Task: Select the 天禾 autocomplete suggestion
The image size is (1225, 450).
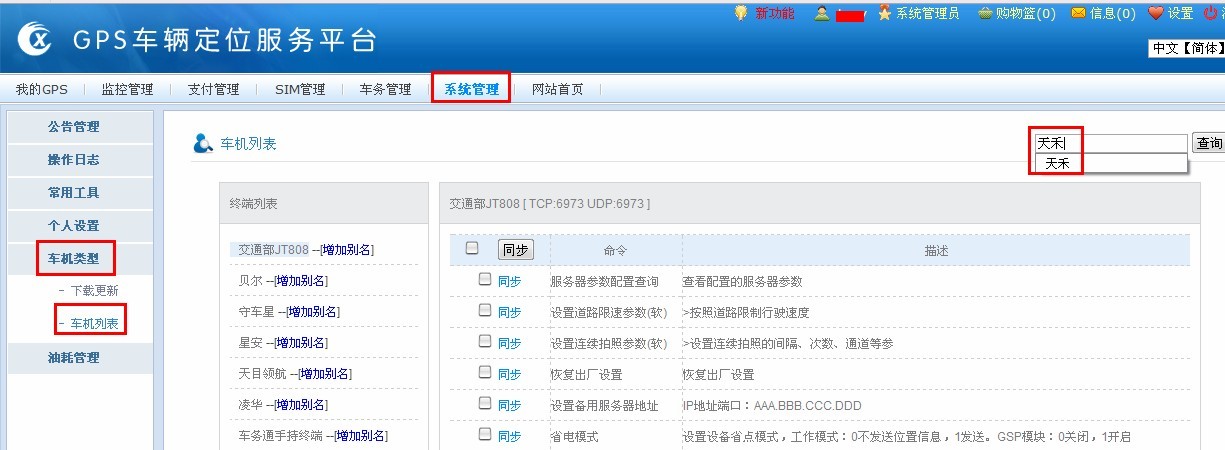Action: coord(1058,164)
